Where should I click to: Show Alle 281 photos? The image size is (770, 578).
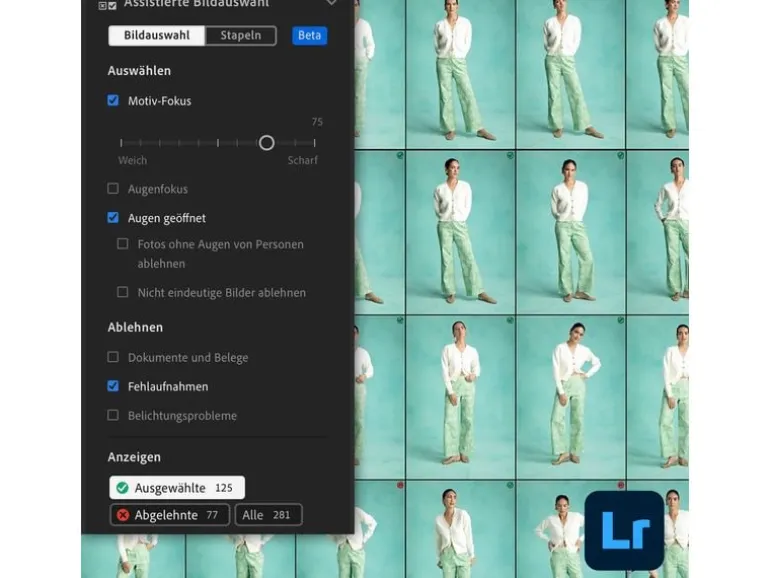pos(269,515)
